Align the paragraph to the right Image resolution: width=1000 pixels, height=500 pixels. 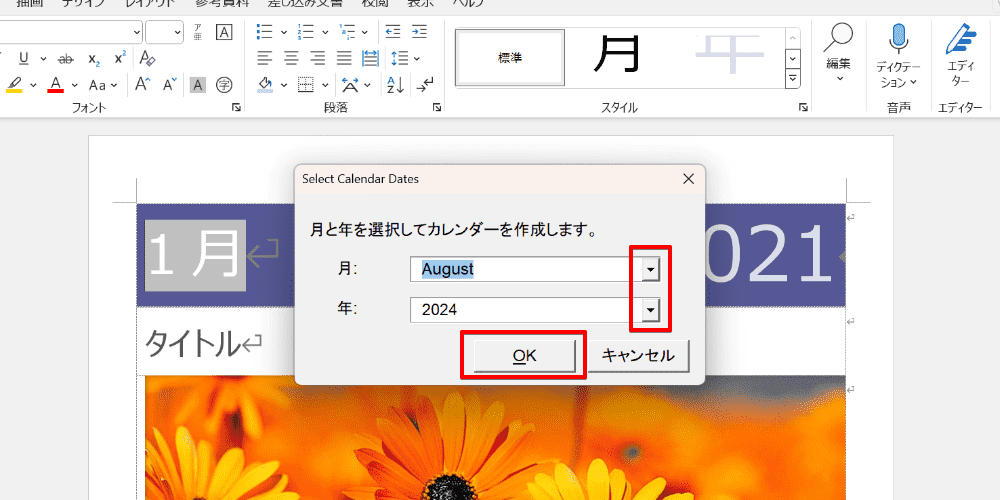[x=318, y=59]
